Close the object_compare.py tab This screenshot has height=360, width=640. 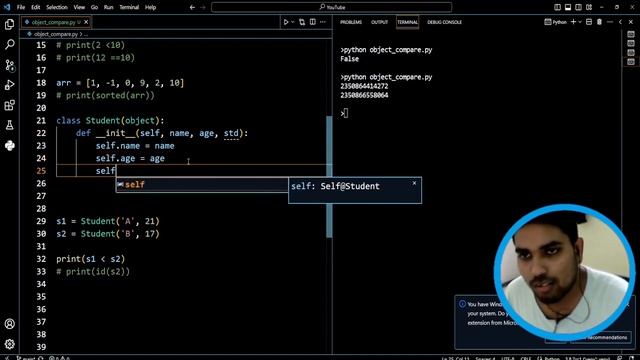tap(86, 22)
